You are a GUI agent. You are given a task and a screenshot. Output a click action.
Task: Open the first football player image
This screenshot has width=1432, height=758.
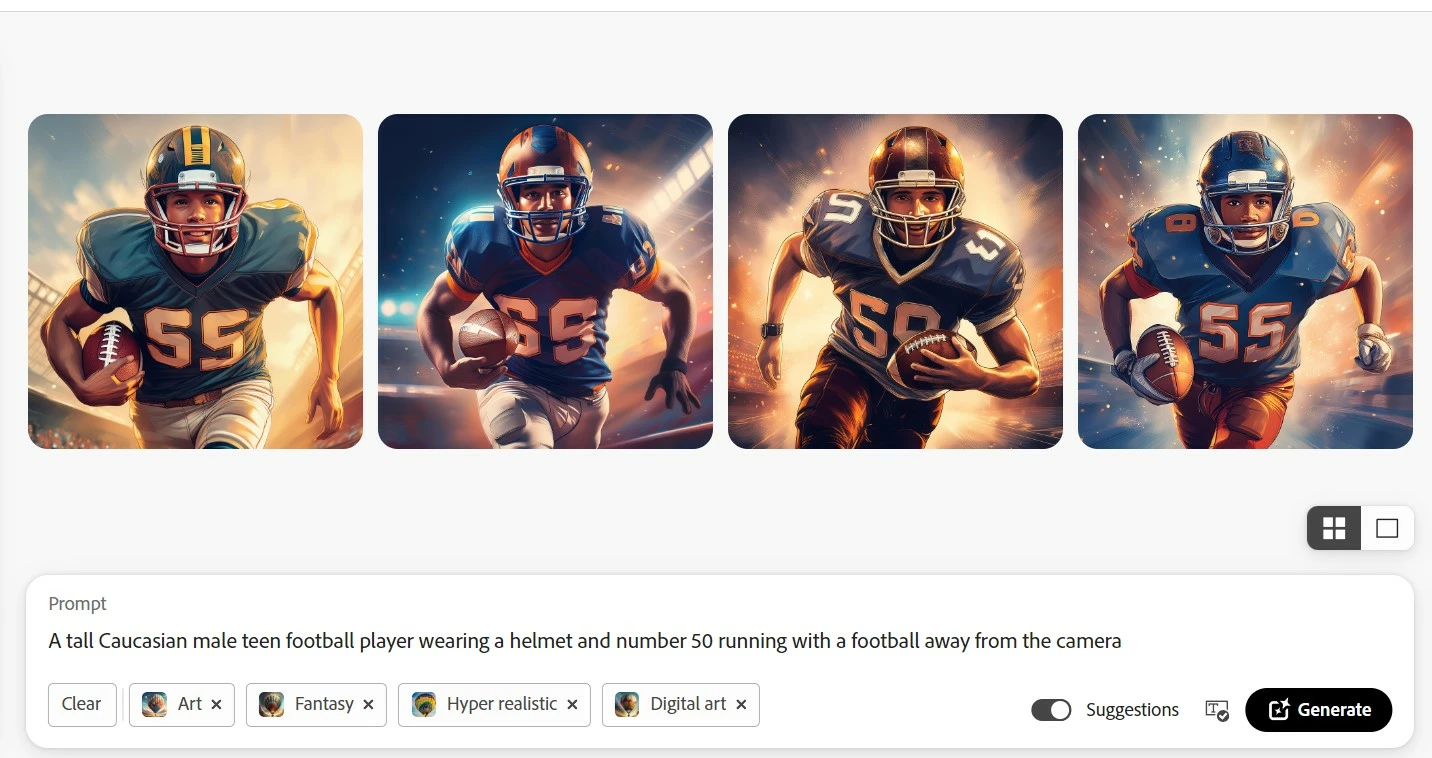pyautogui.click(x=195, y=281)
